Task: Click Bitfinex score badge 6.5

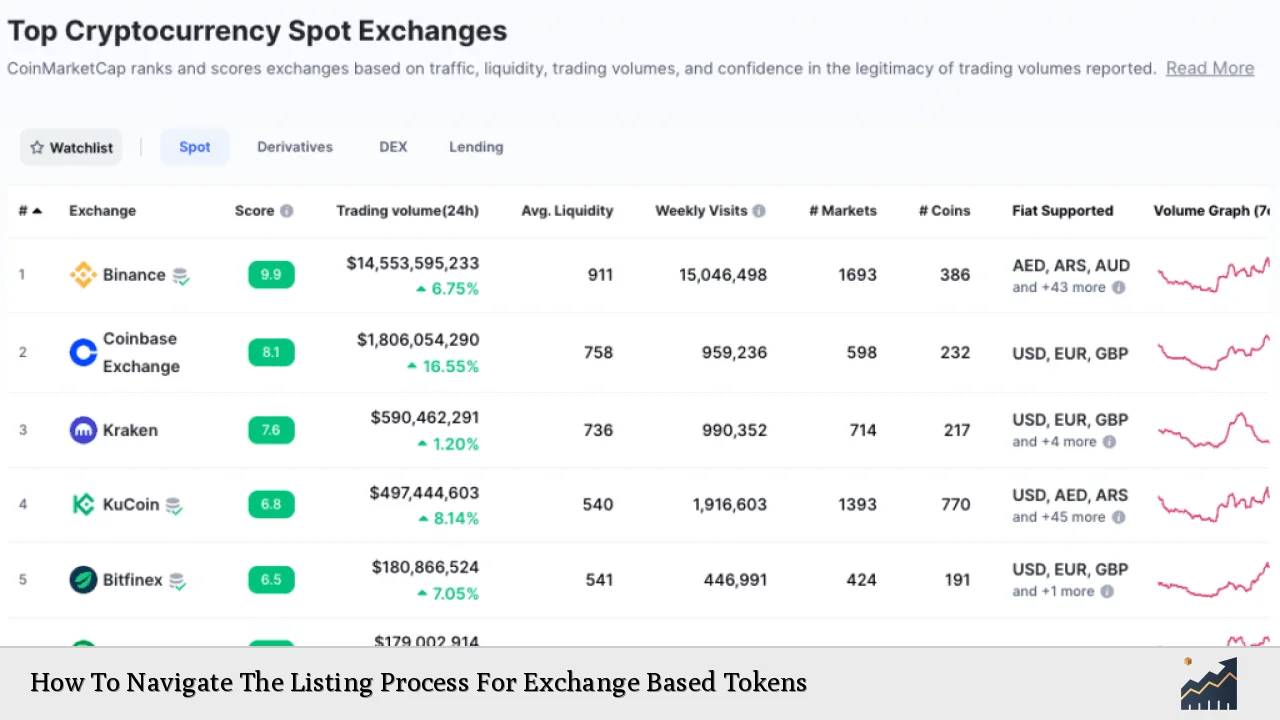Action: [271, 579]
